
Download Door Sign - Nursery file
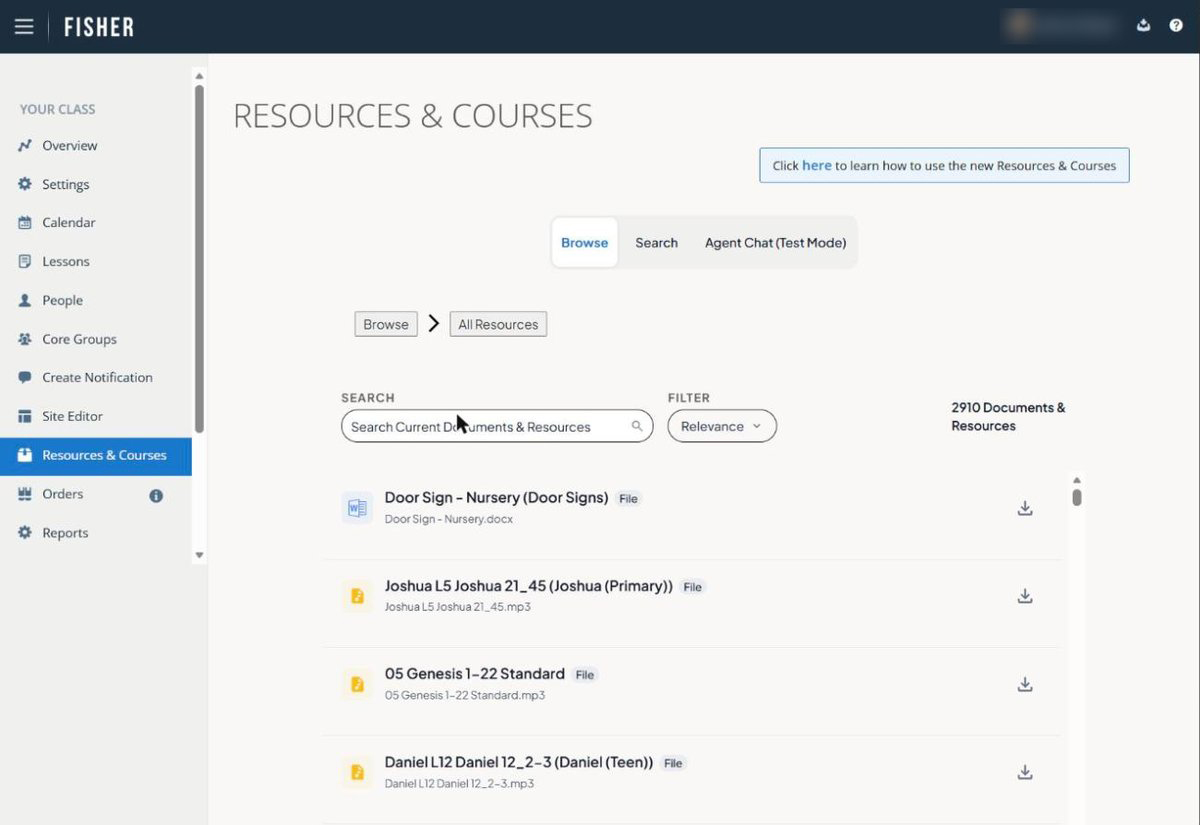coord(1025,509)
